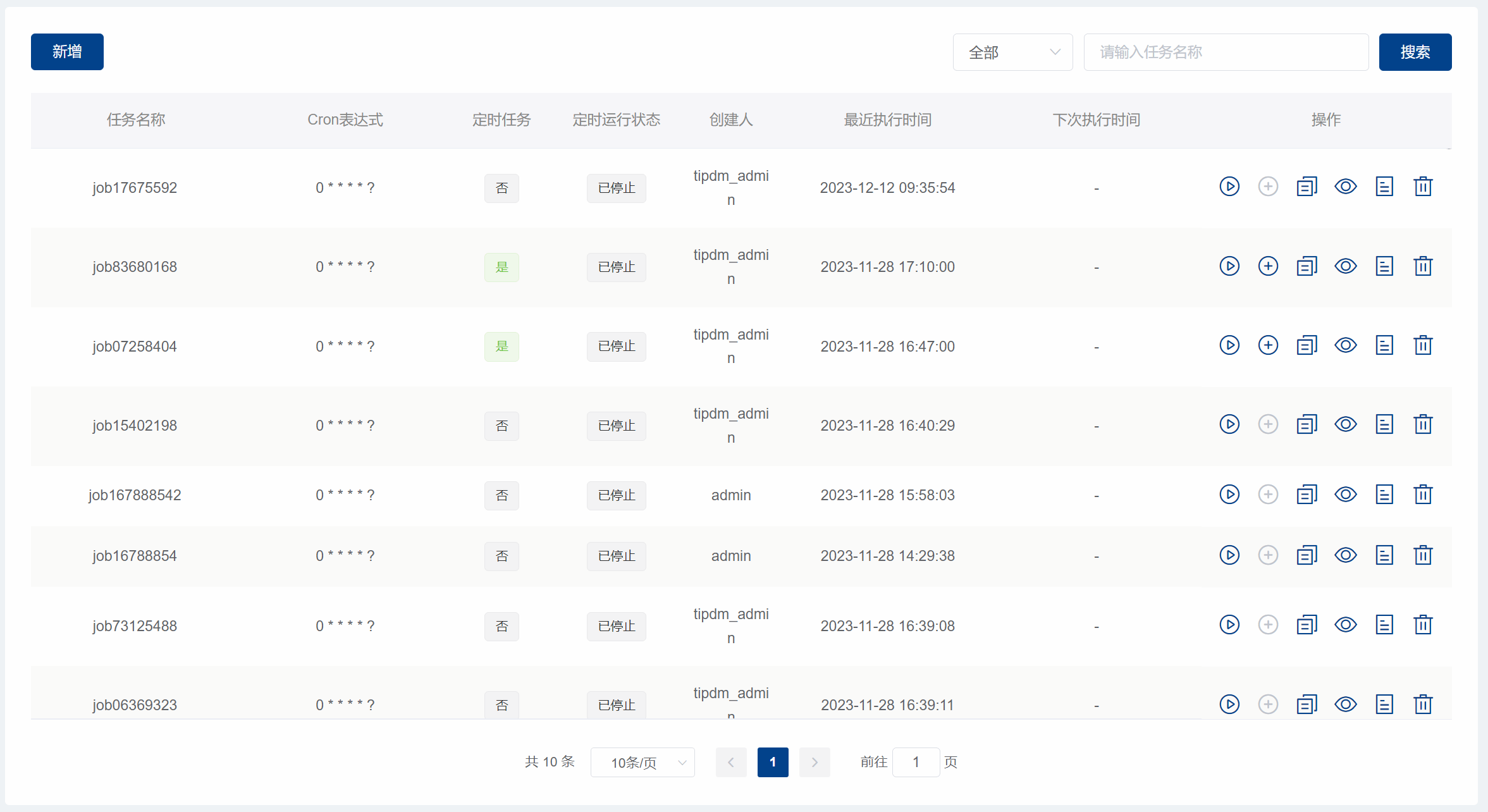Image resolution: width=1488 pixels, height=812 pixels.
Task: Run job17675592 with its play icon
Action: pos(1229,187)
